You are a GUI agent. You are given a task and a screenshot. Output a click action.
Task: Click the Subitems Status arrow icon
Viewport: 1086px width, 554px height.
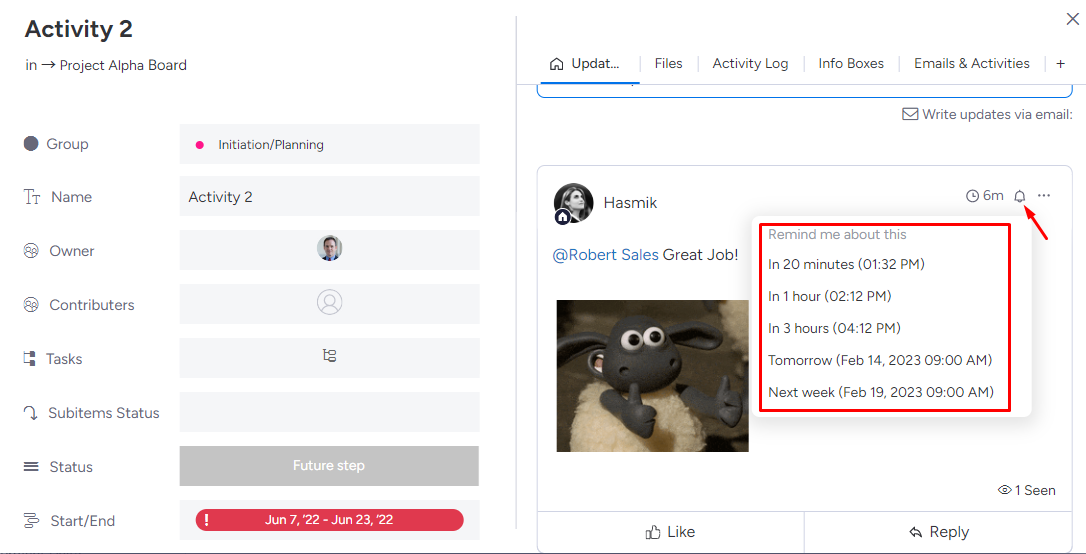[x=30, y=413]
